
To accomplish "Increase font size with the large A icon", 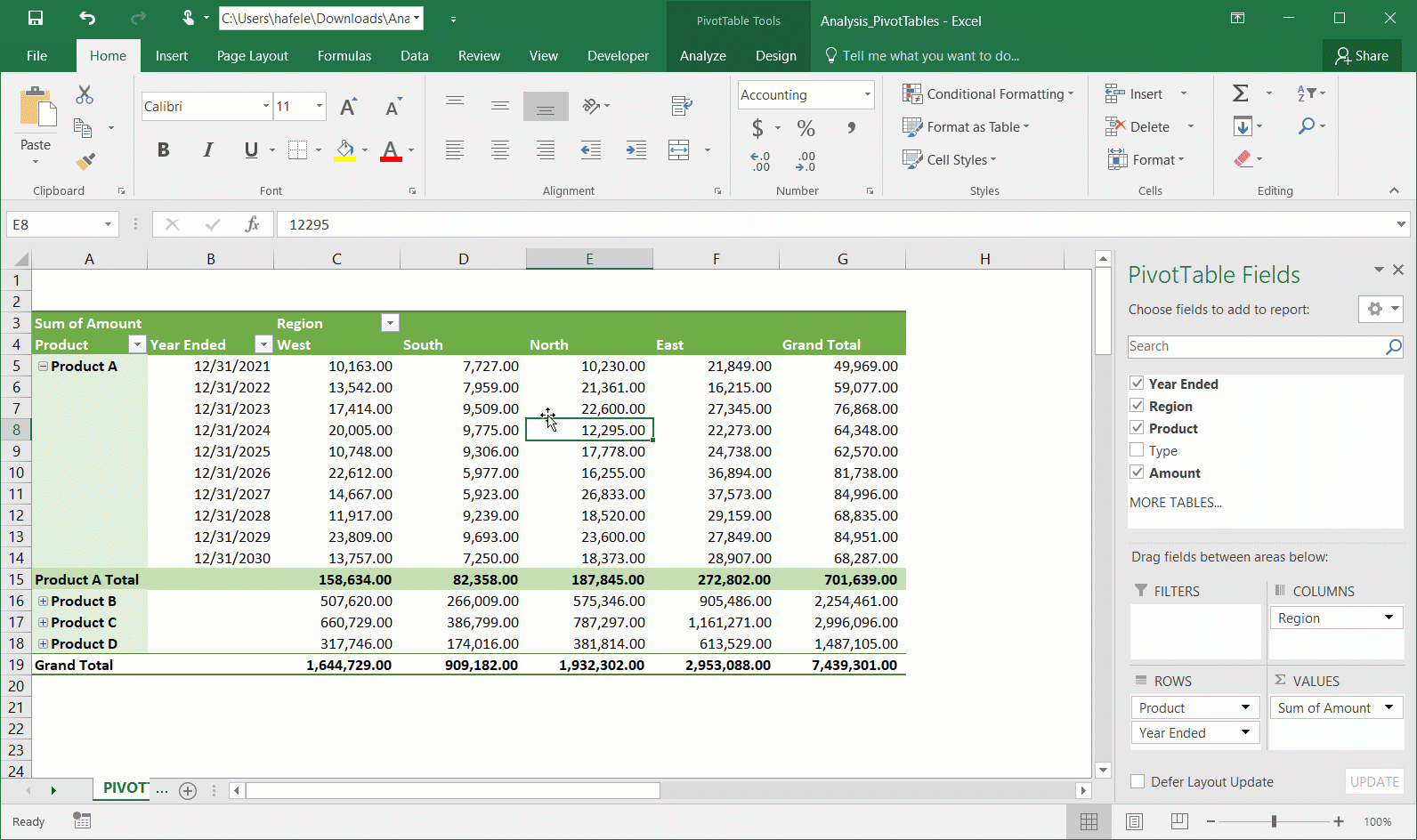I will coord(348,107).
